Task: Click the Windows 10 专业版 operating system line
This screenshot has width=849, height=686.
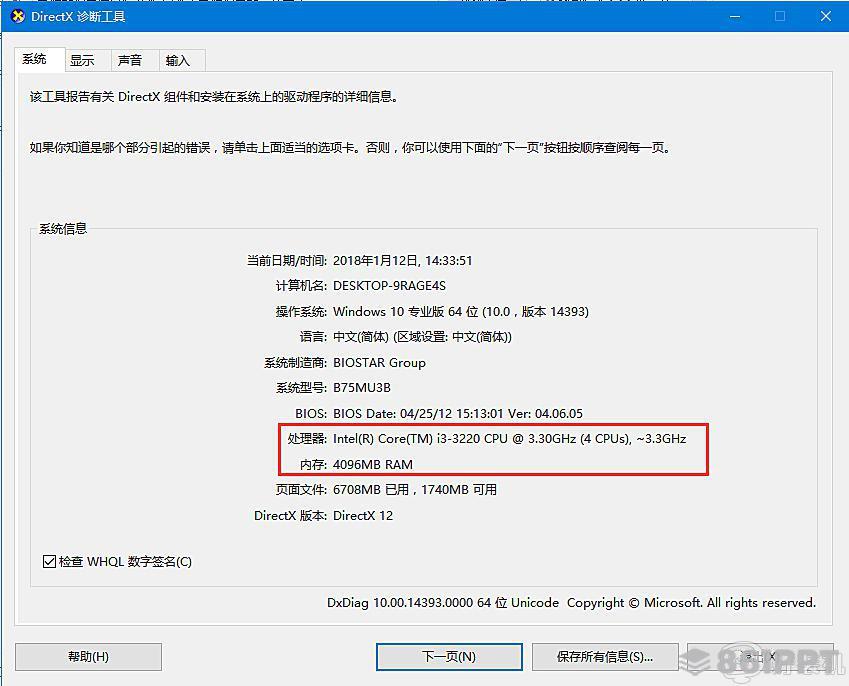Action: click(x=461, y=312)
